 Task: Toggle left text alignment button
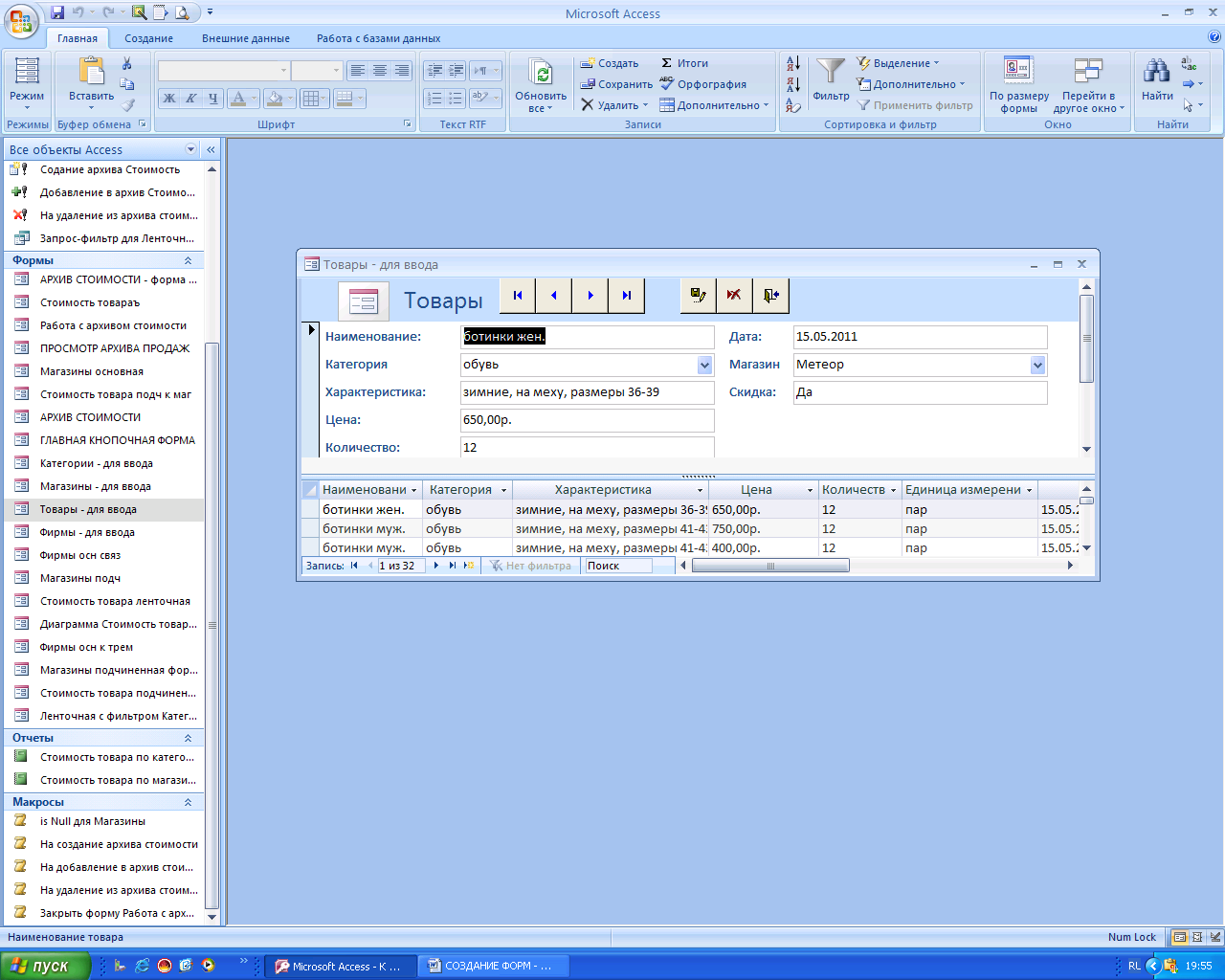coord(358,71)
